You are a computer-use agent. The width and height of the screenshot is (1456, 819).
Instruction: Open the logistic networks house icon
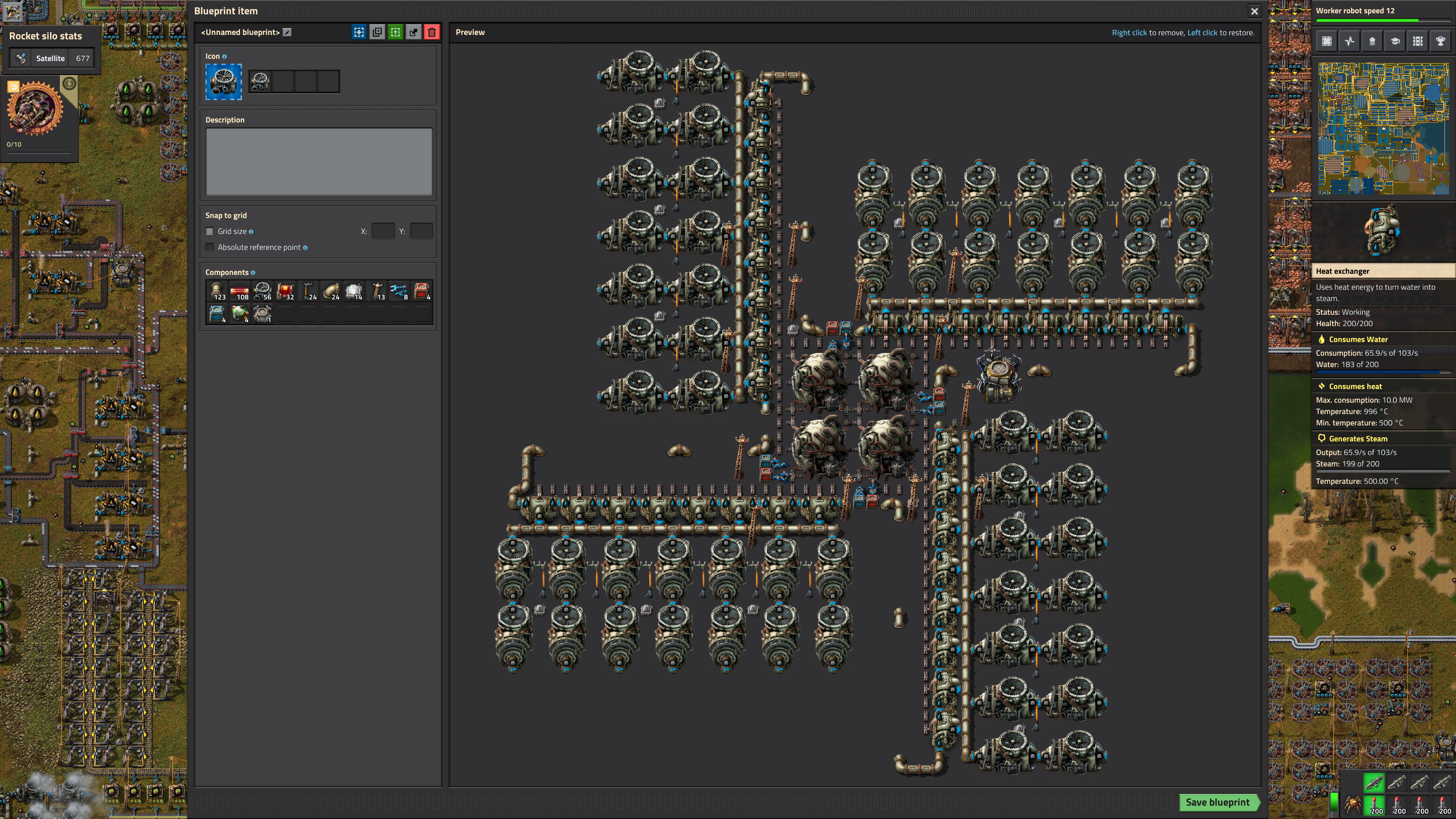1372,41
